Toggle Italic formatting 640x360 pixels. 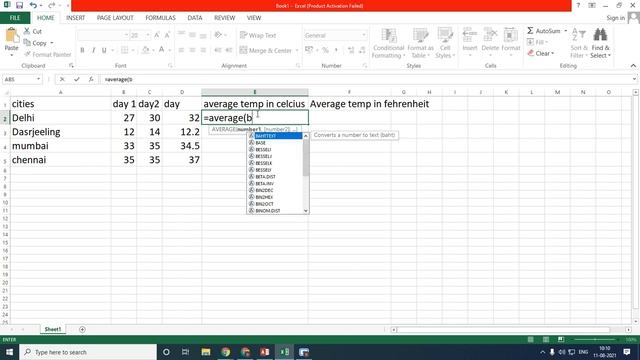tap(93, 50)
